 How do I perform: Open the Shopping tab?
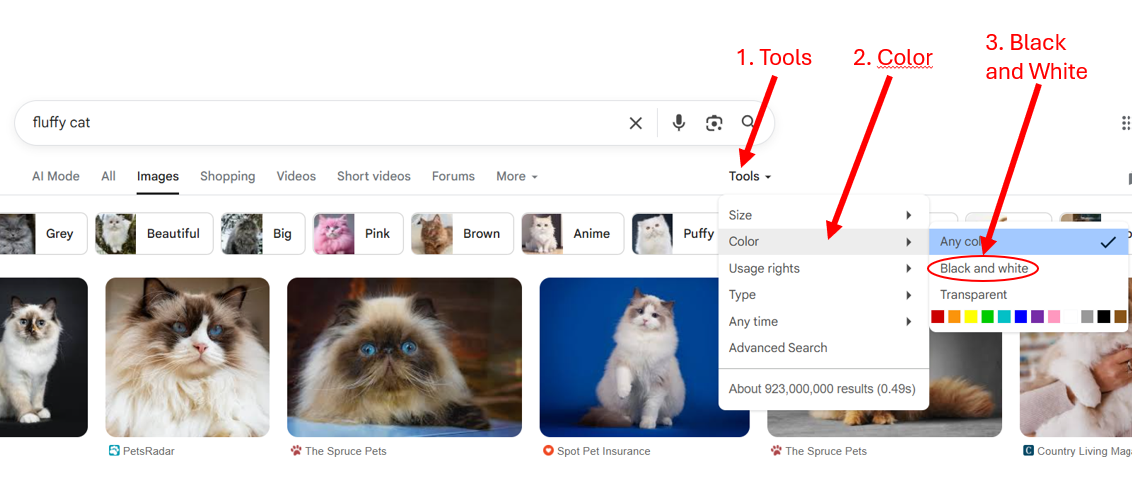point(227,176)
